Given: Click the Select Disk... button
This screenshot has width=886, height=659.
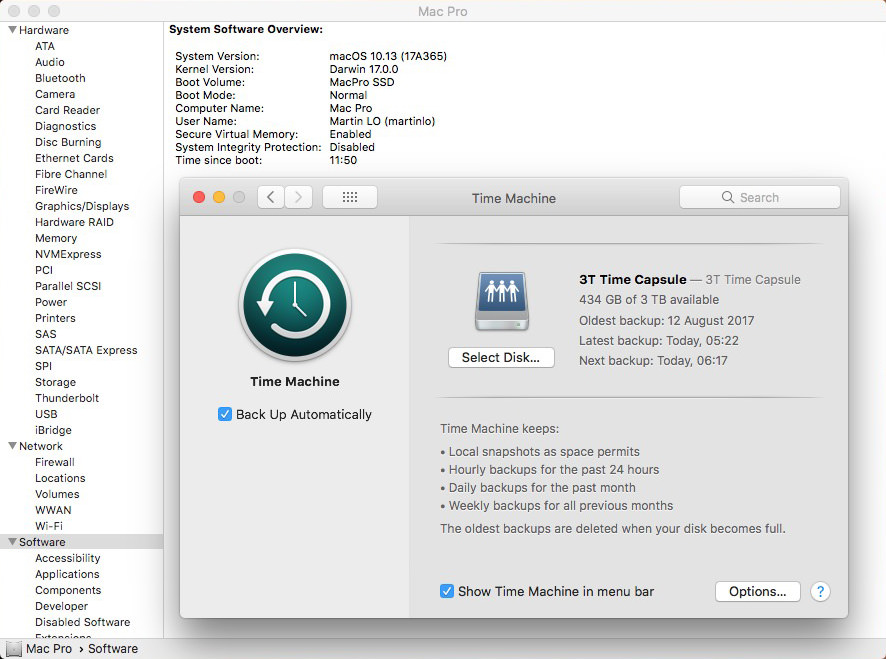Looking at the screenshot, I should pos(501,357).
